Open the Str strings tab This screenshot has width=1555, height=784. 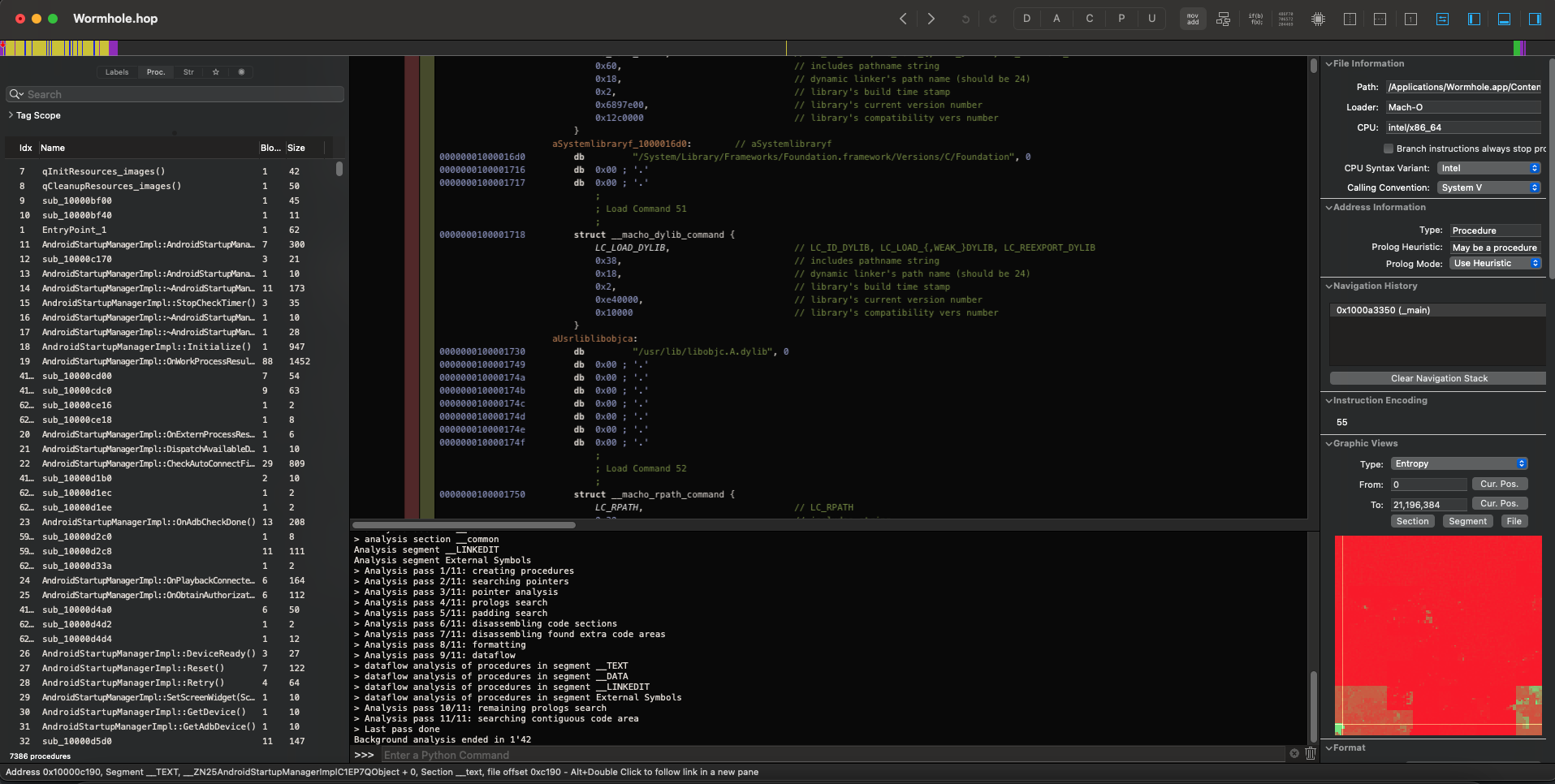pyautogui.click(x=188, y=72)
